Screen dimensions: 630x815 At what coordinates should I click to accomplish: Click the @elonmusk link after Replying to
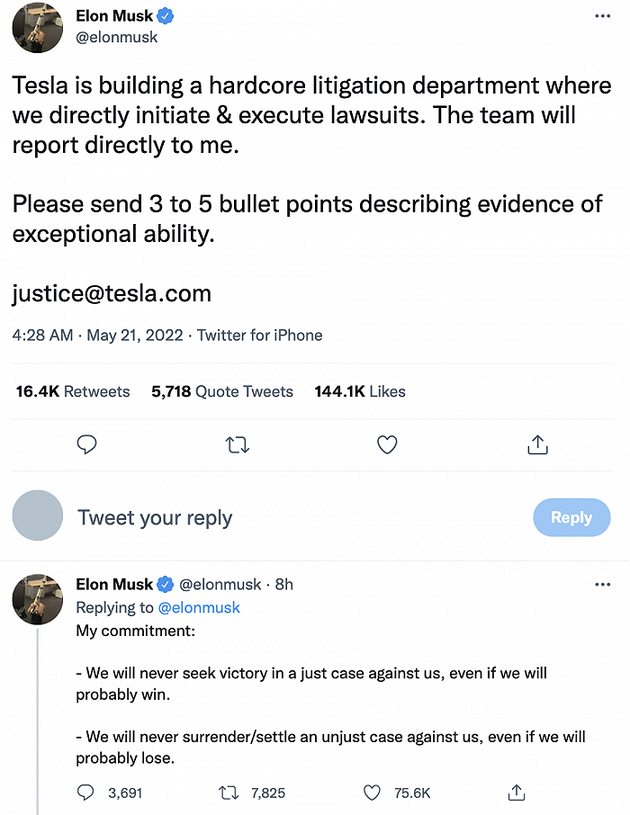199,607
